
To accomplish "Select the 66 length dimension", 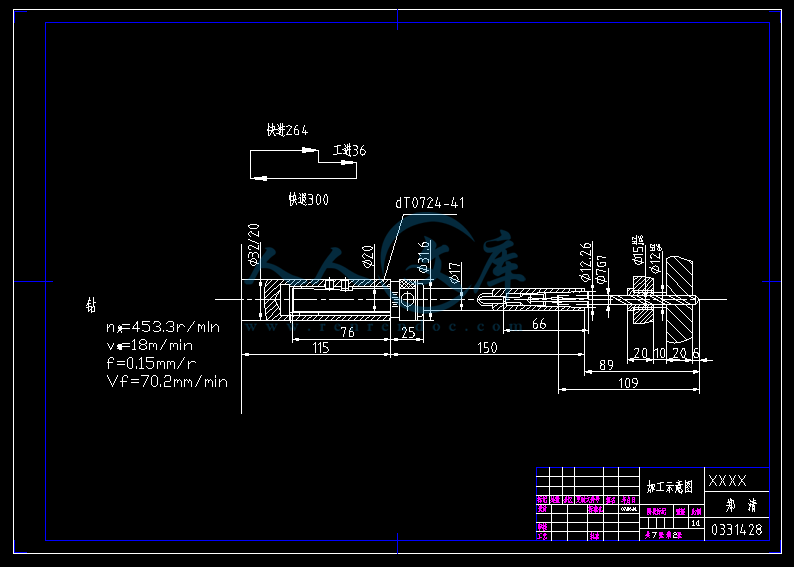I will coord(539,324).
